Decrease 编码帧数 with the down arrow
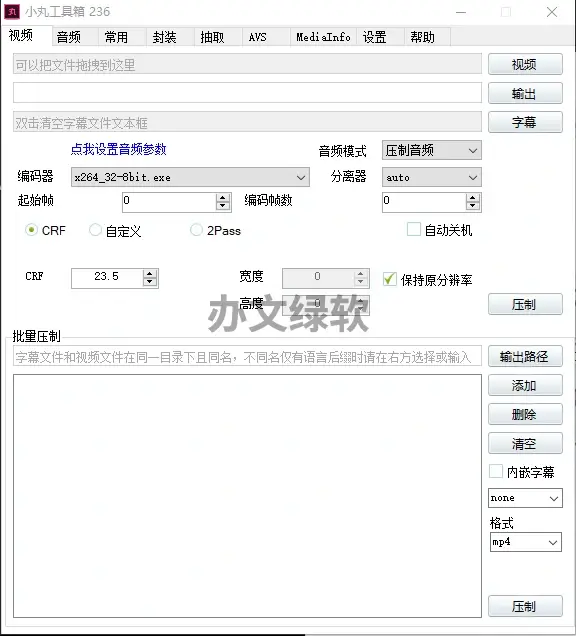Image resolution: width=576 pixels, height=636 pixels. tap(473, 206)
